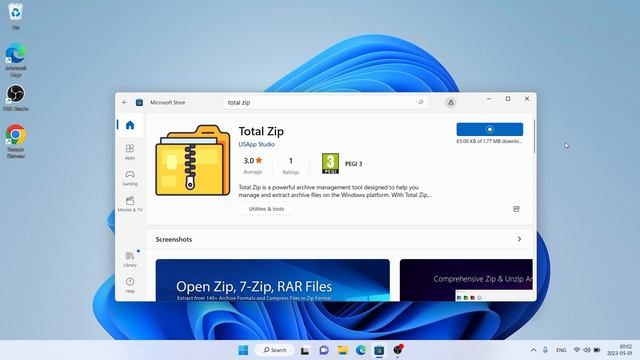
Task: Click the Microsoft Store logo icon
Action: click(x=139, y=102)
